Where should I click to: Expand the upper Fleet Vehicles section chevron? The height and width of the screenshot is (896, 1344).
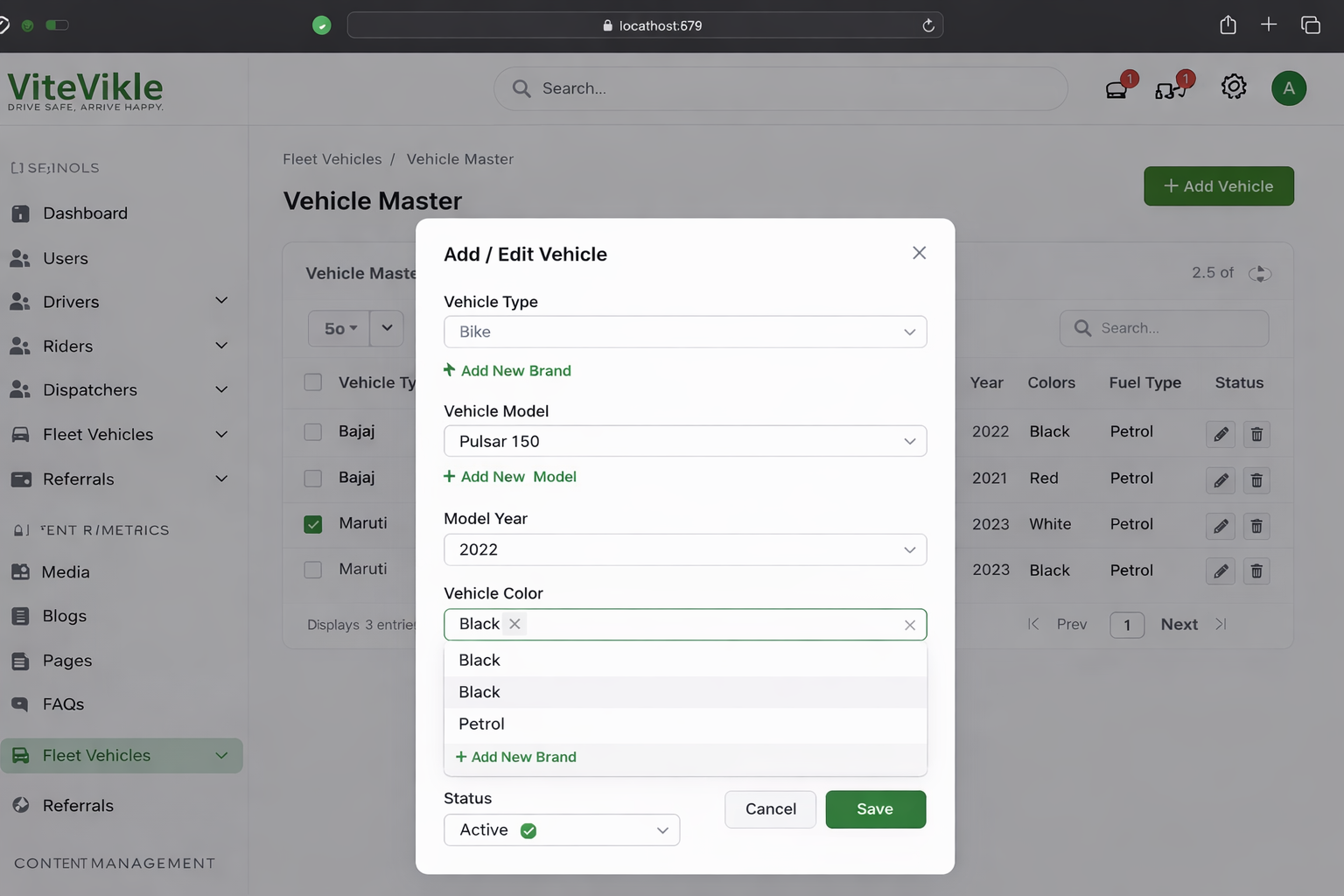point(221,434)
